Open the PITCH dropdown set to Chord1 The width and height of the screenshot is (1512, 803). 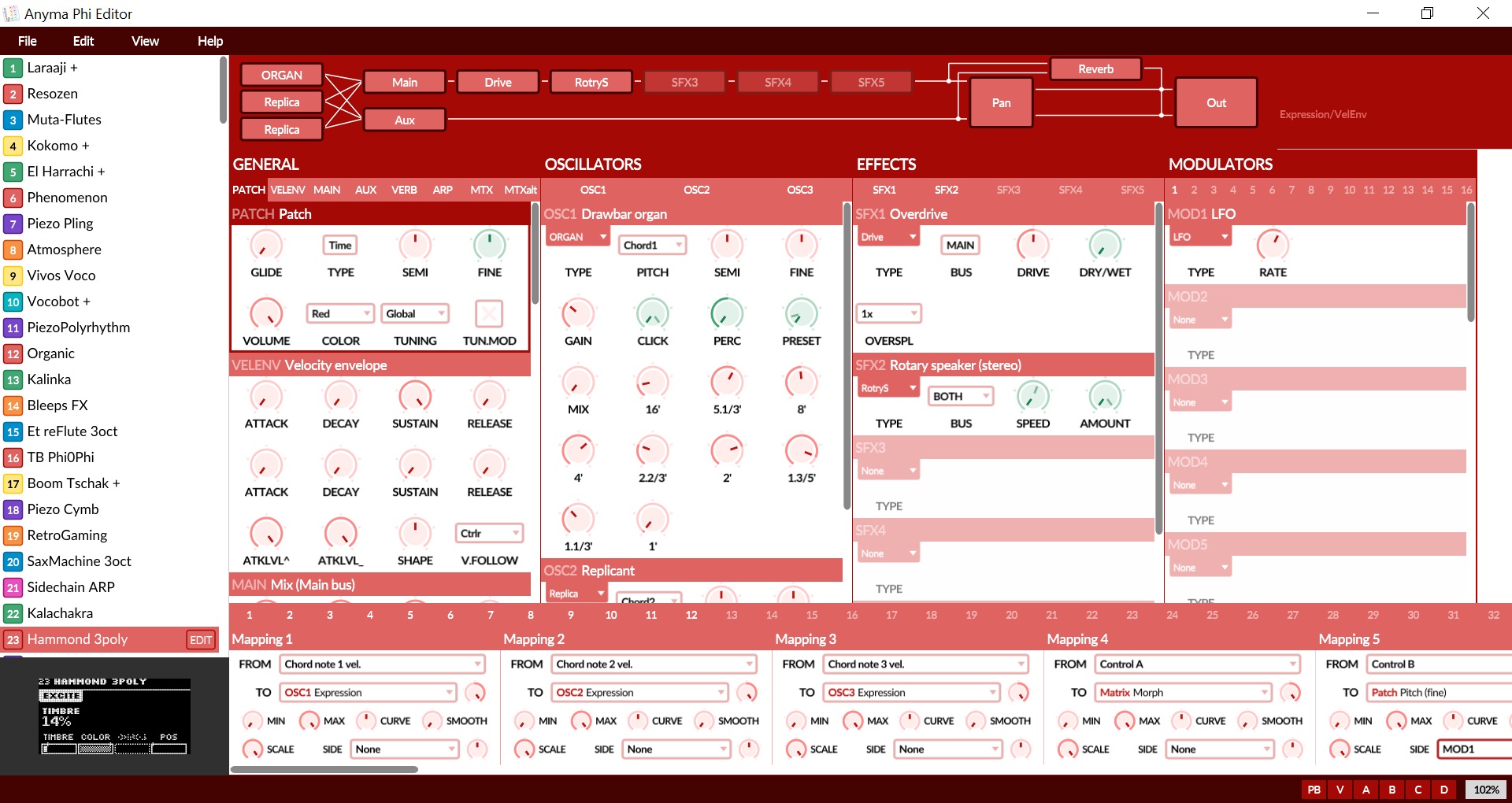(x=652, y=246)
